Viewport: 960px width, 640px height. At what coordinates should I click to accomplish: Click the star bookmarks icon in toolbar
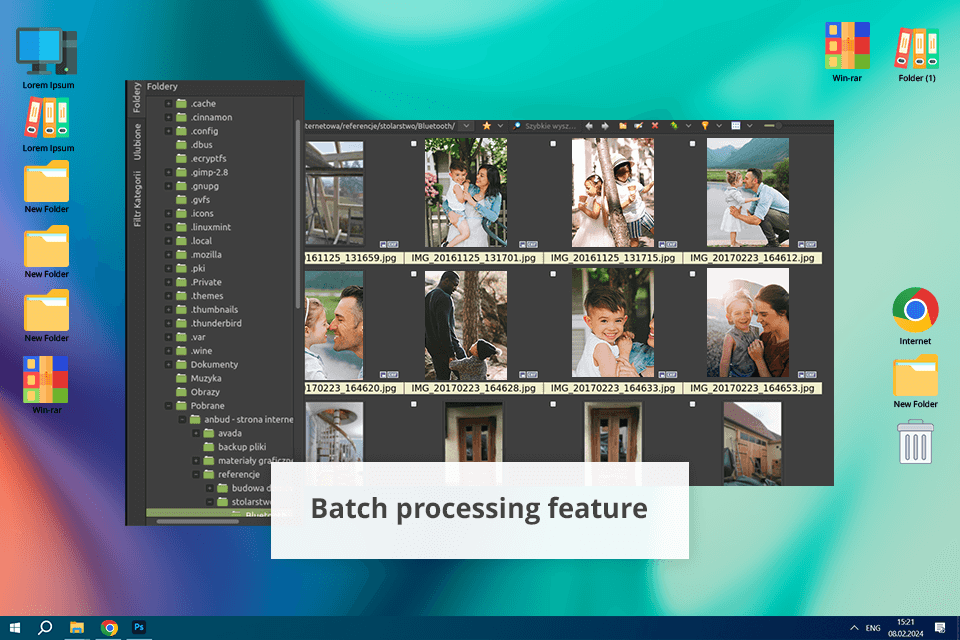coord(486,126)
